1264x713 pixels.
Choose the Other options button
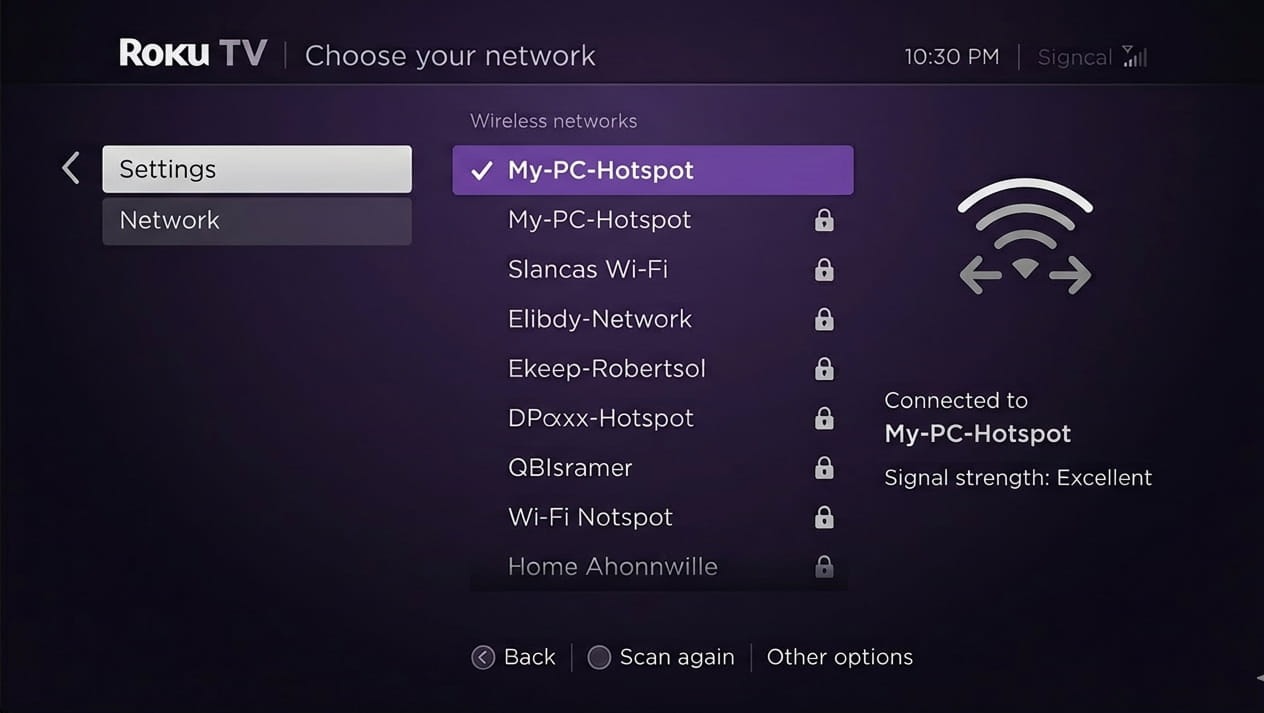tap(839, 657)
